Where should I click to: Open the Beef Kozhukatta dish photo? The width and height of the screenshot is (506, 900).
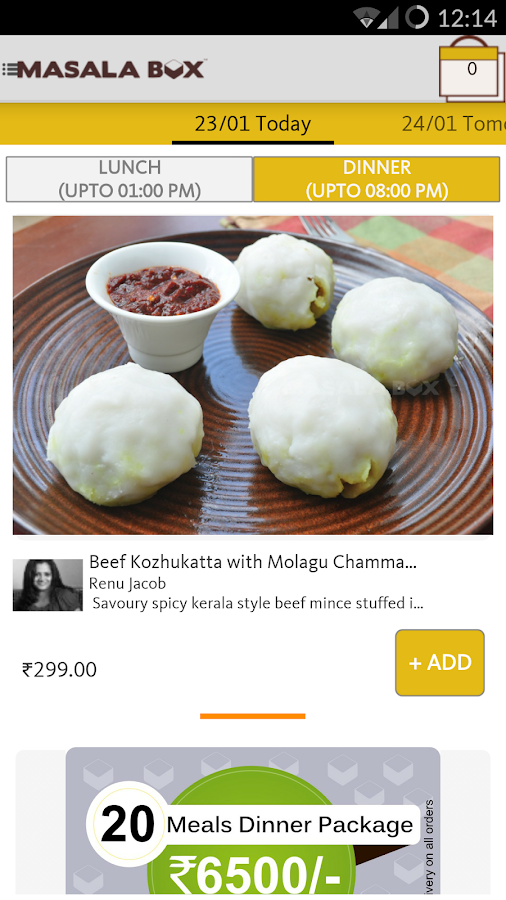pyautogui.click(x=252, y=375)
